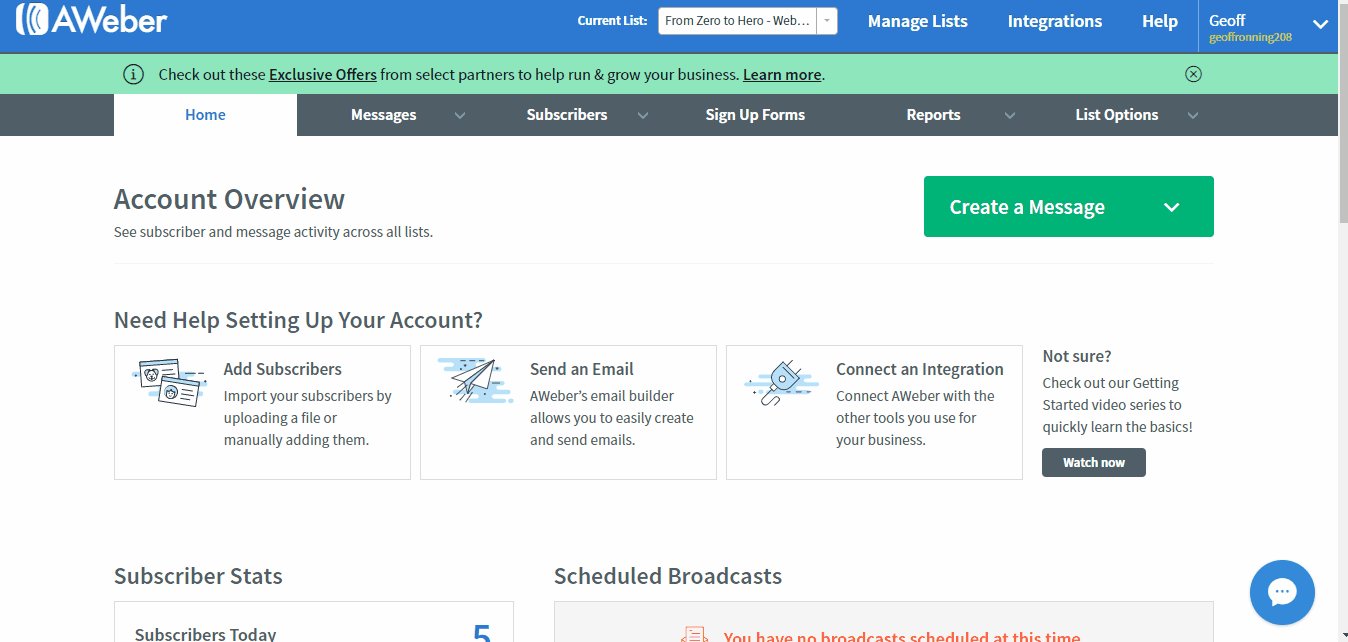Expand the Geoff account menu chevron
Screen dimensions: 1348x642
[x=1320, y=25]
